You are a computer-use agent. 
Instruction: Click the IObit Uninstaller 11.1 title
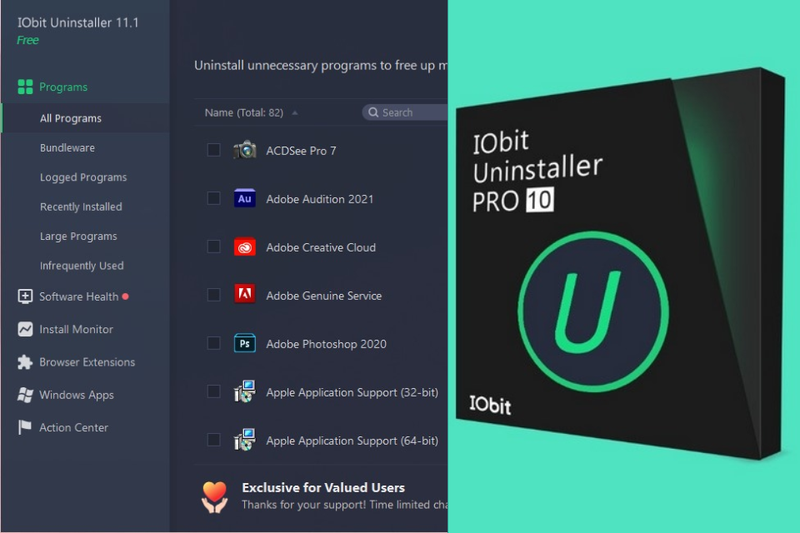[x=78, y=22]
